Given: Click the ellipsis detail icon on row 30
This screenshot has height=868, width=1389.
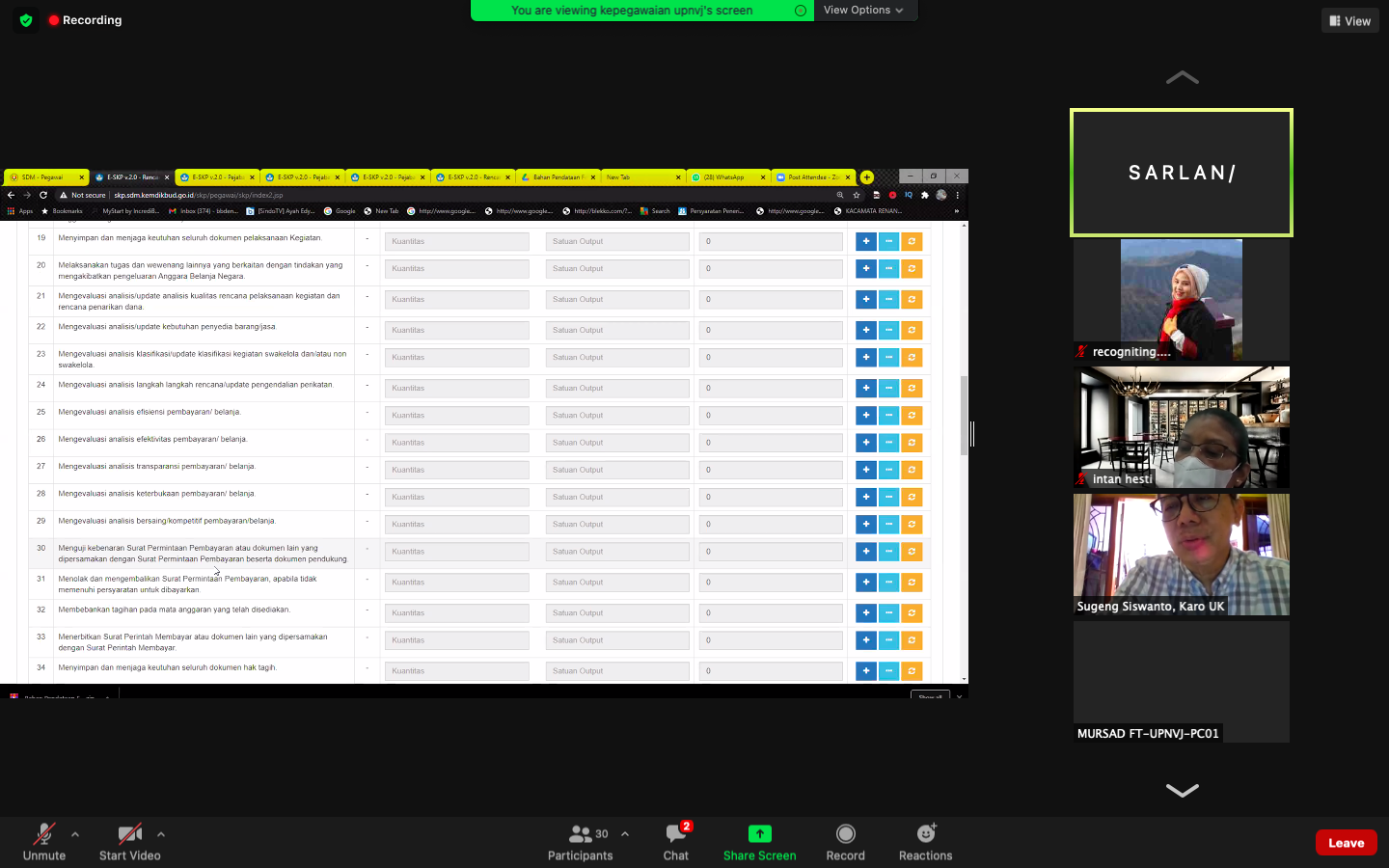Looking at the screenshot, I should click(x=888, y=551).
